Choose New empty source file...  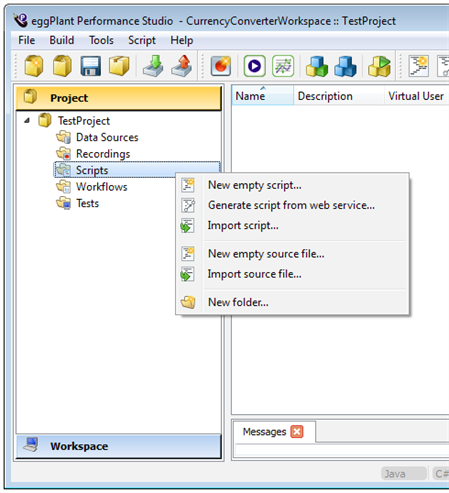point(292,254)
